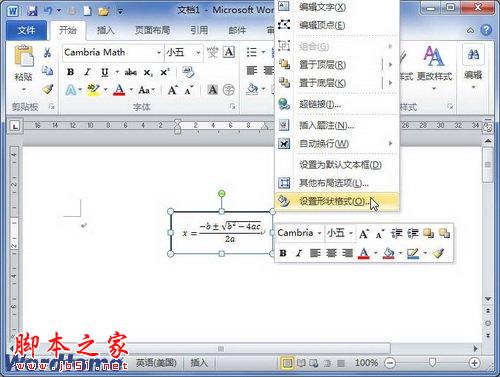Switch to the Page Layout tab

[152, 30]
